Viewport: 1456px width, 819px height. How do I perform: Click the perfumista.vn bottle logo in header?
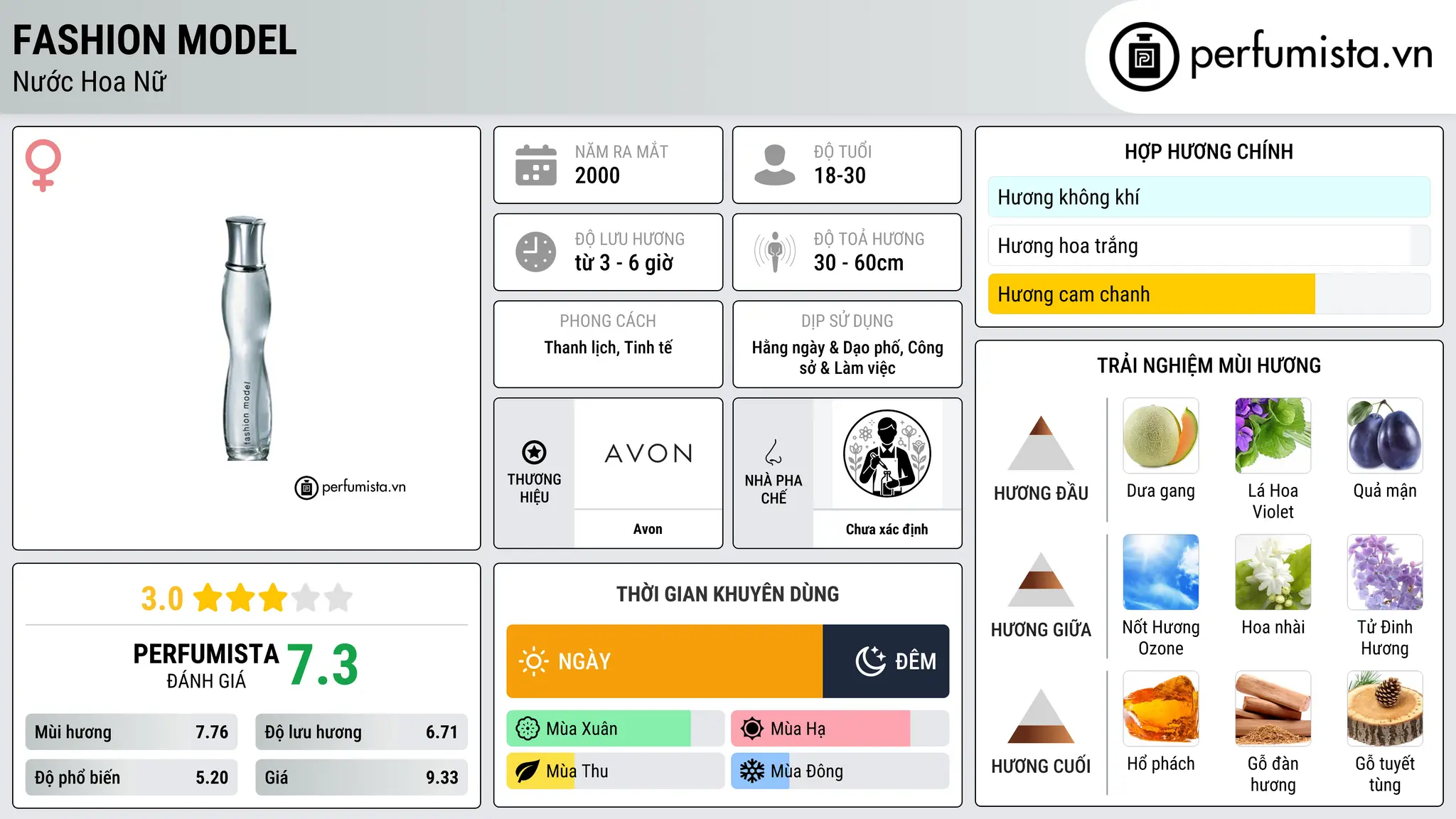1144,57
